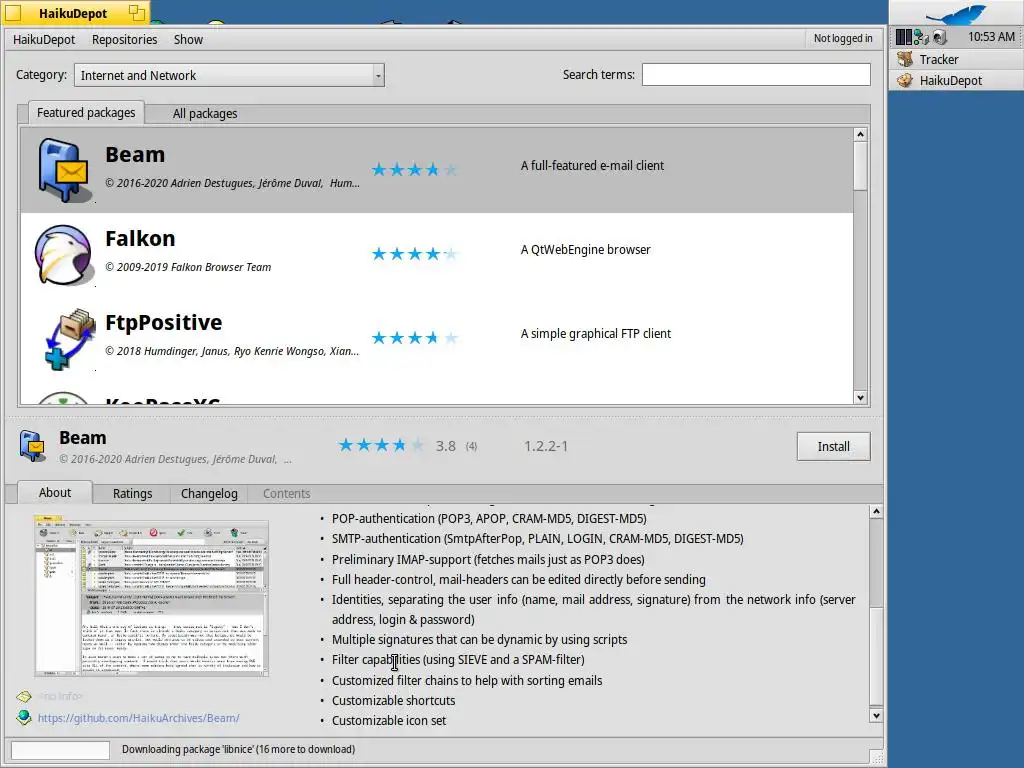Click the description scroll up arrow
1024x768 pixels.
[876, 511]
